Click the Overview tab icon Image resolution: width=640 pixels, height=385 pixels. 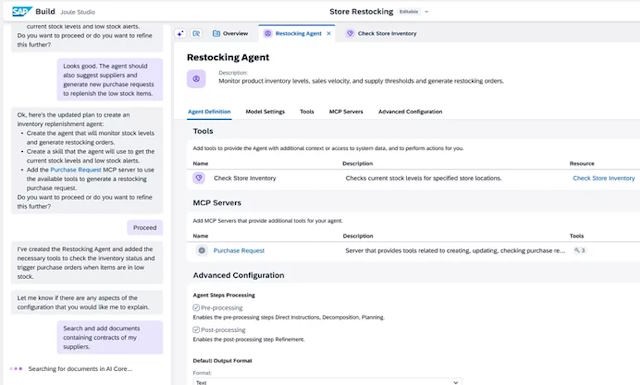[216, 33]
